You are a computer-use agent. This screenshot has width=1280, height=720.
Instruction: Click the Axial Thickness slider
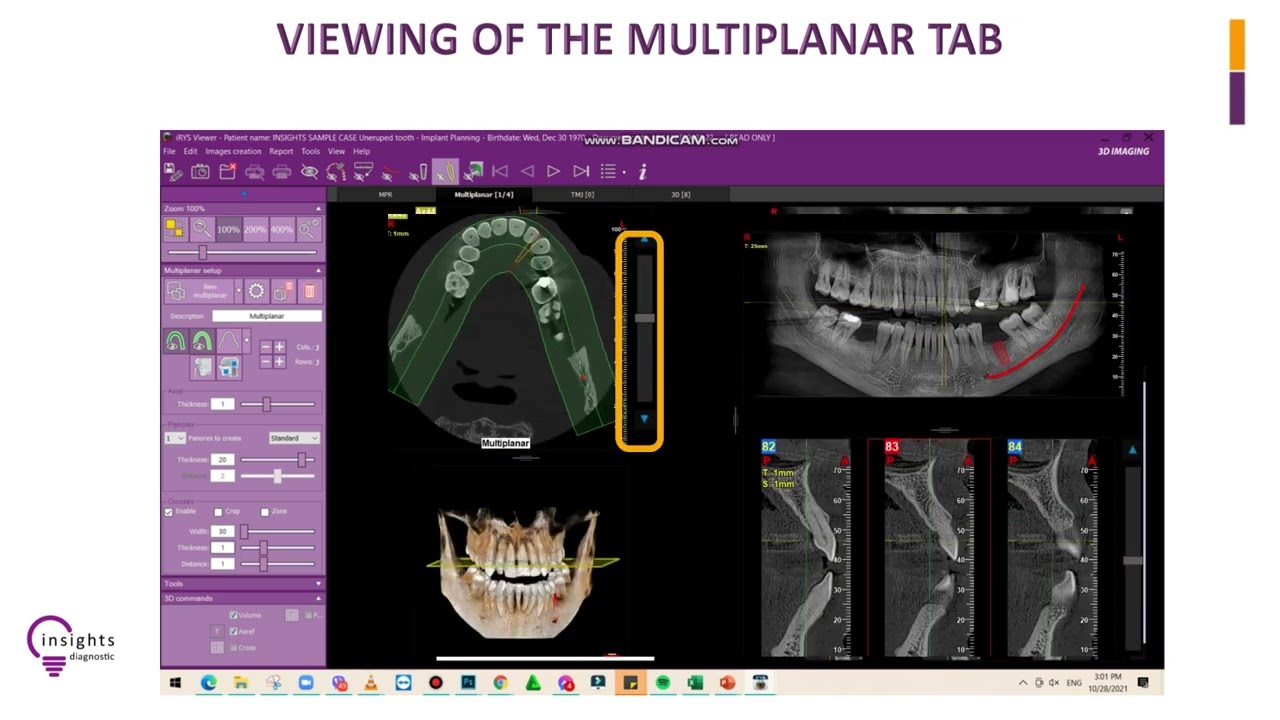pyautogui.click(x=277, y=404)
